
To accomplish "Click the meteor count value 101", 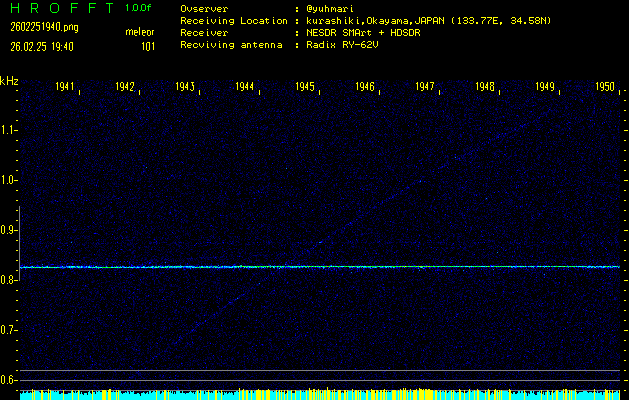I will coord(148,46).
